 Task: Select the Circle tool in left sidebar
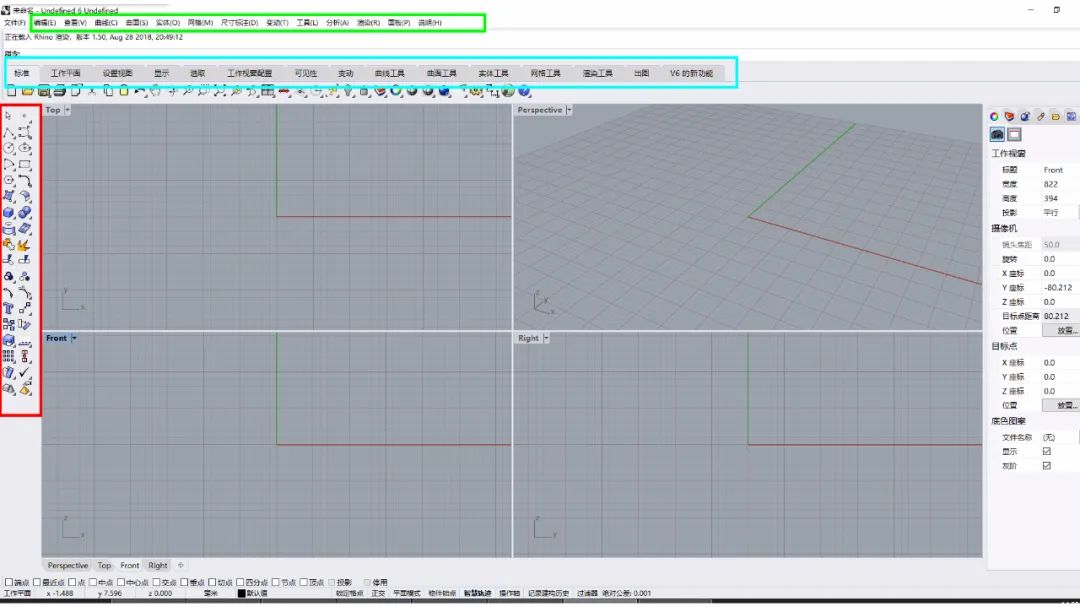[8, 148]
